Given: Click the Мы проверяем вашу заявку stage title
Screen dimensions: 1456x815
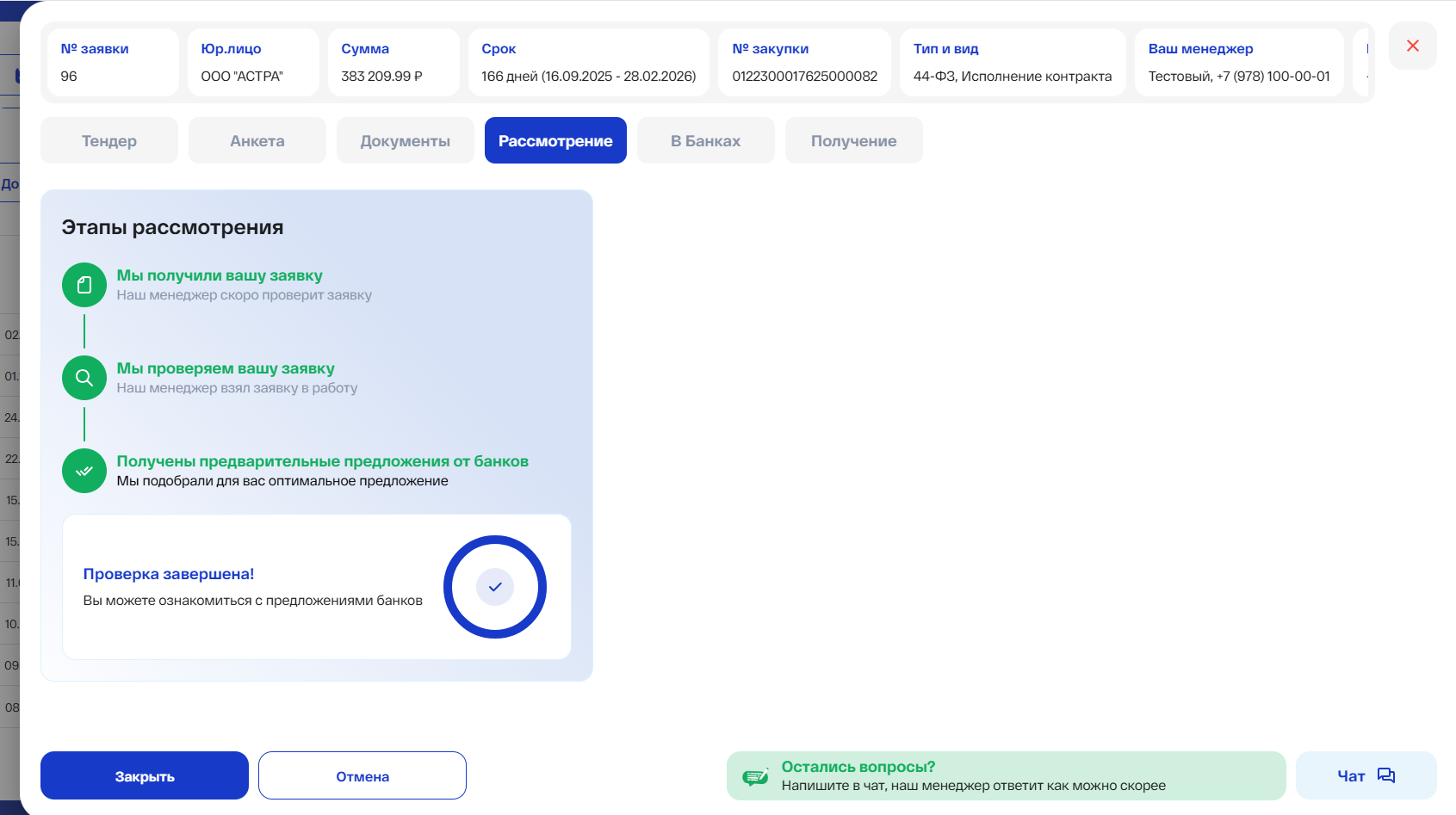Looking at the screenshot, I should coord(226,368).
